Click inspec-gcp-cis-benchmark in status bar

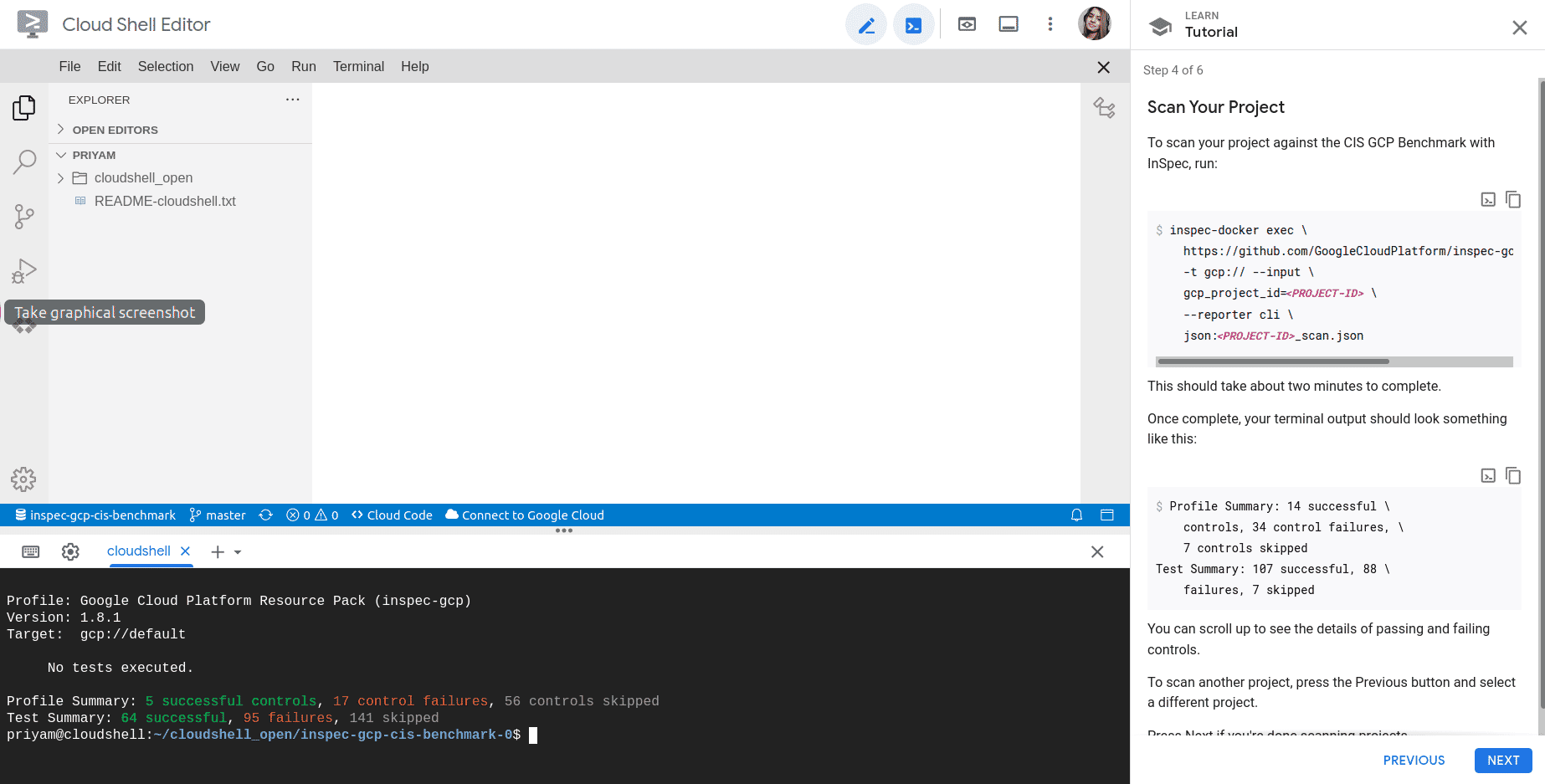(x=95, y=515)
